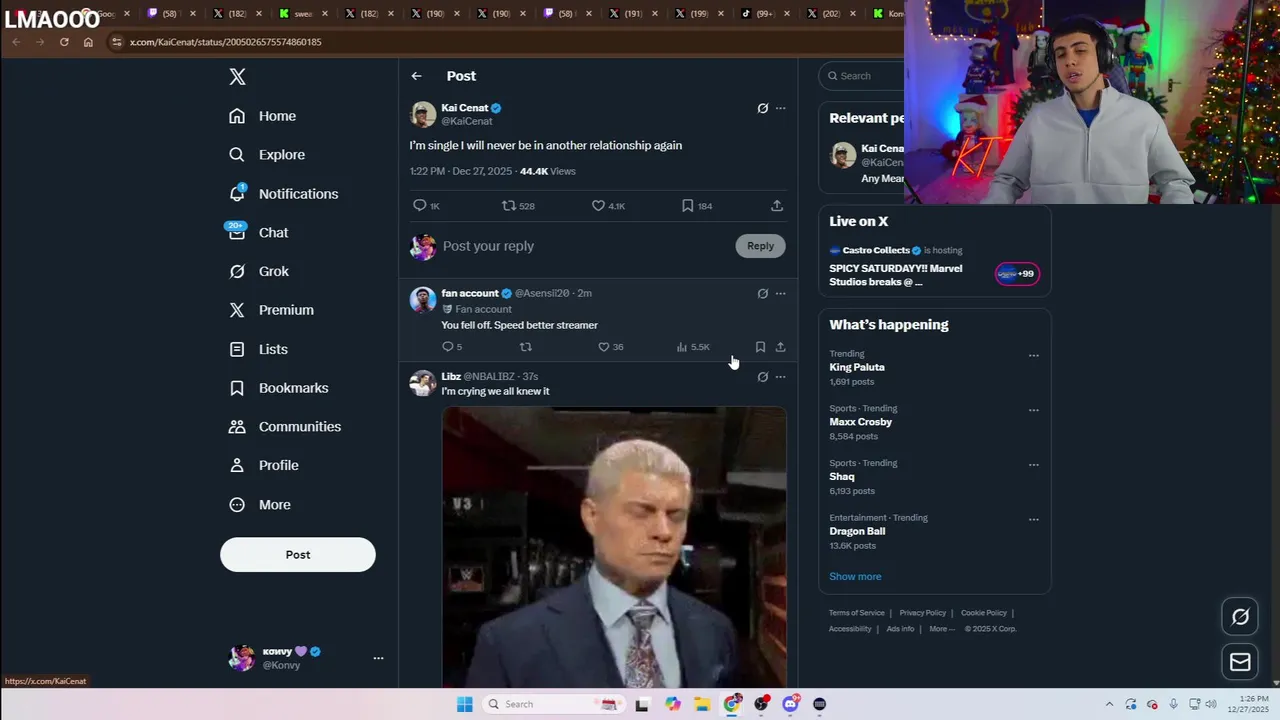Open Grok in the sidebar
The image size is (1280, 720).
click(x=258, y=271)
